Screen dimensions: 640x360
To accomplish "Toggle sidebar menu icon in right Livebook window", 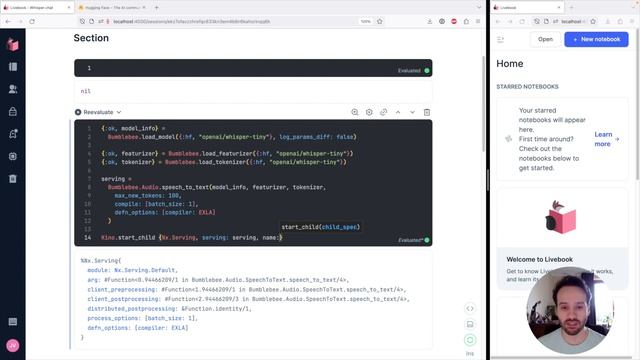I will [x=500, y=40].
